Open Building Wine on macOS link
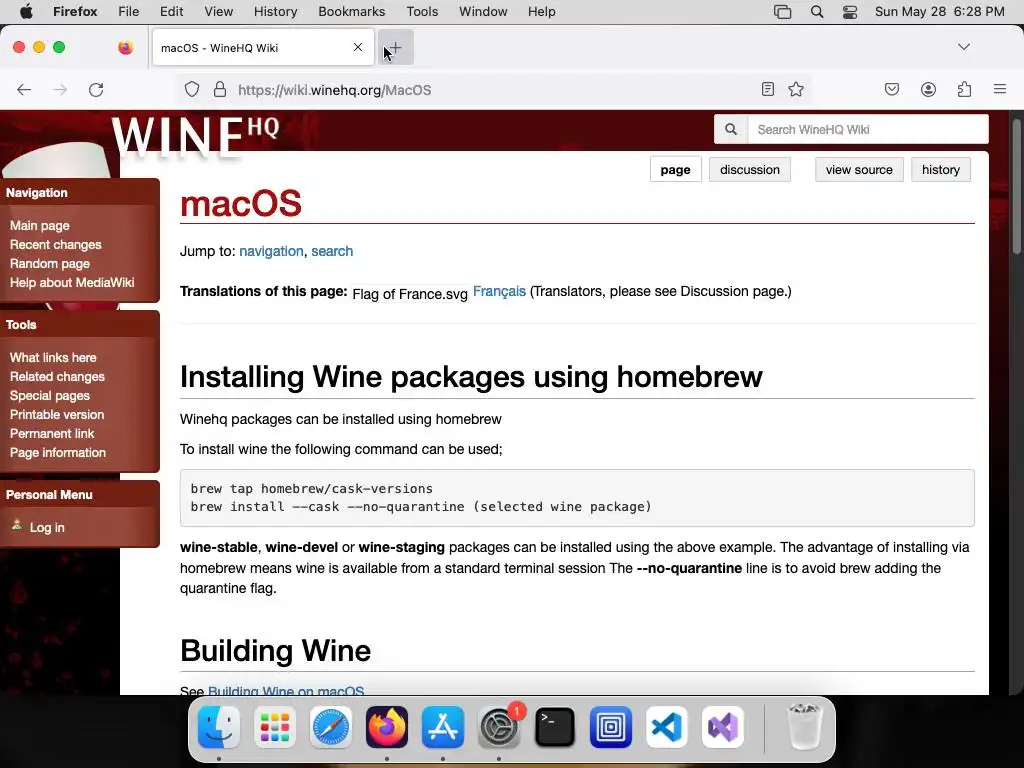Screen dimensions: 1024x768 [x=286, y=690]
